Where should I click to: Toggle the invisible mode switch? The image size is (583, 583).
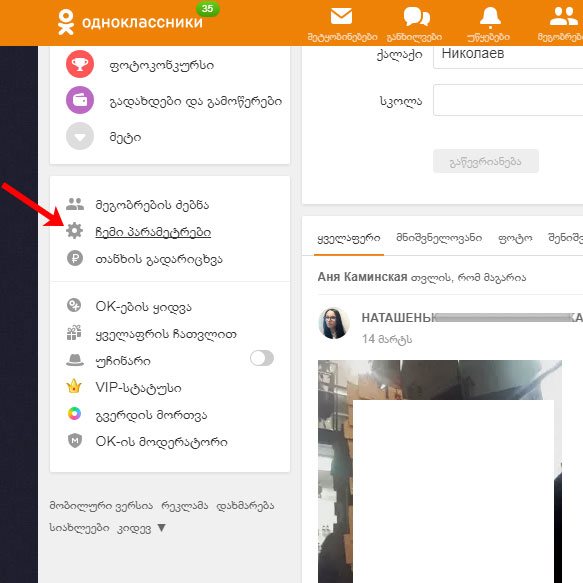[262, 358]
